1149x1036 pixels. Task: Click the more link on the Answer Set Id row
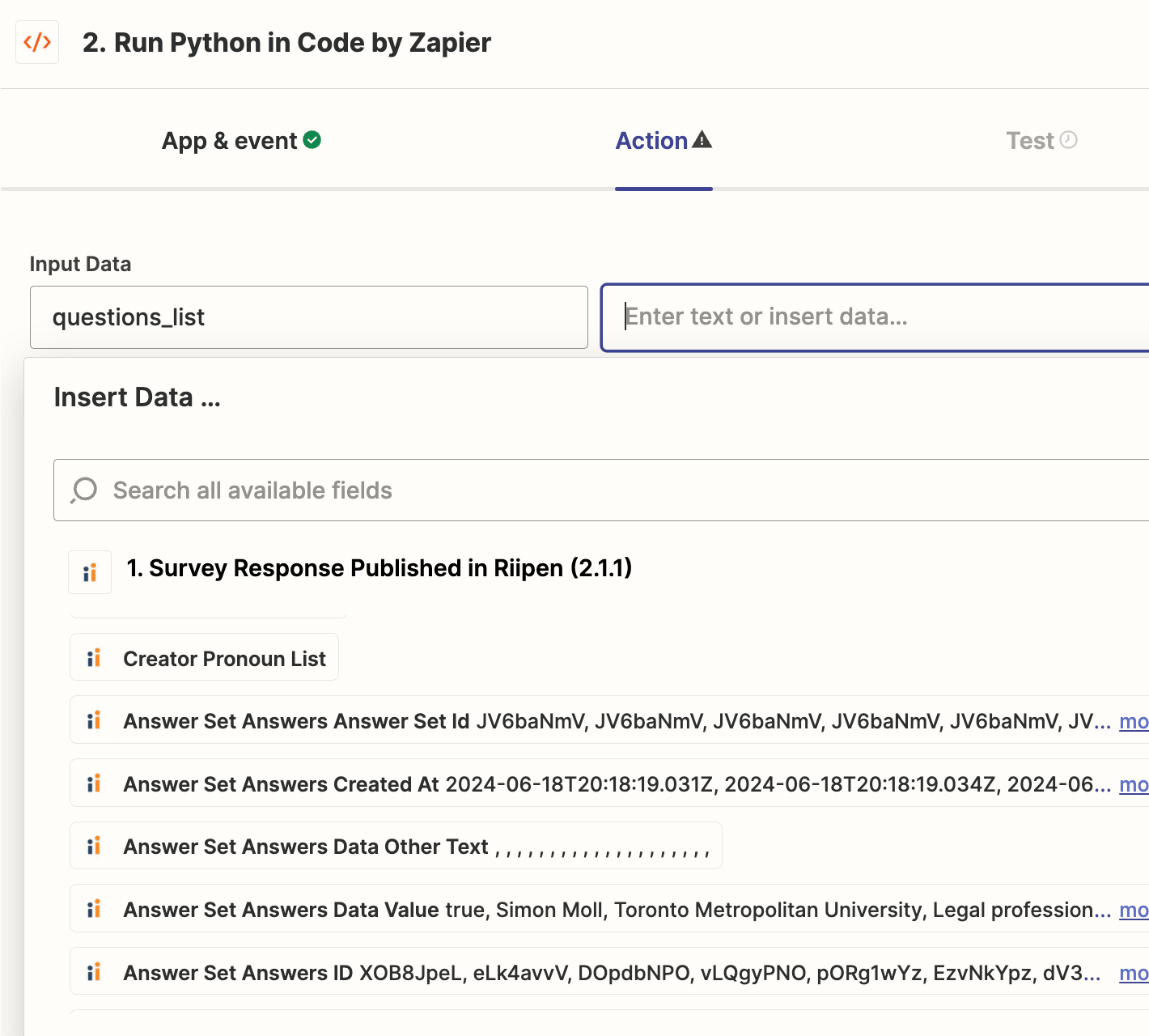pyautogui.click(x=1134, y=721)
